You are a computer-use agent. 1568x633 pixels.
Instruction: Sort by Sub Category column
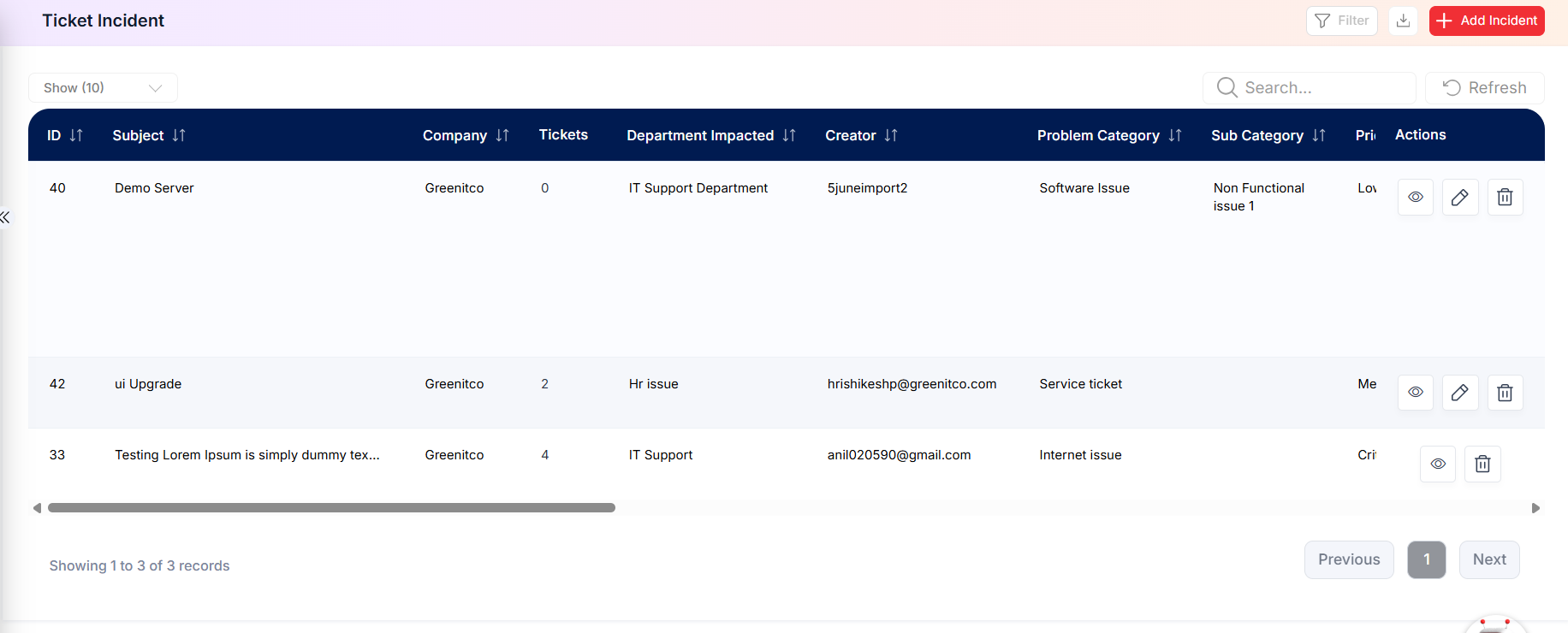point(1319,135)
